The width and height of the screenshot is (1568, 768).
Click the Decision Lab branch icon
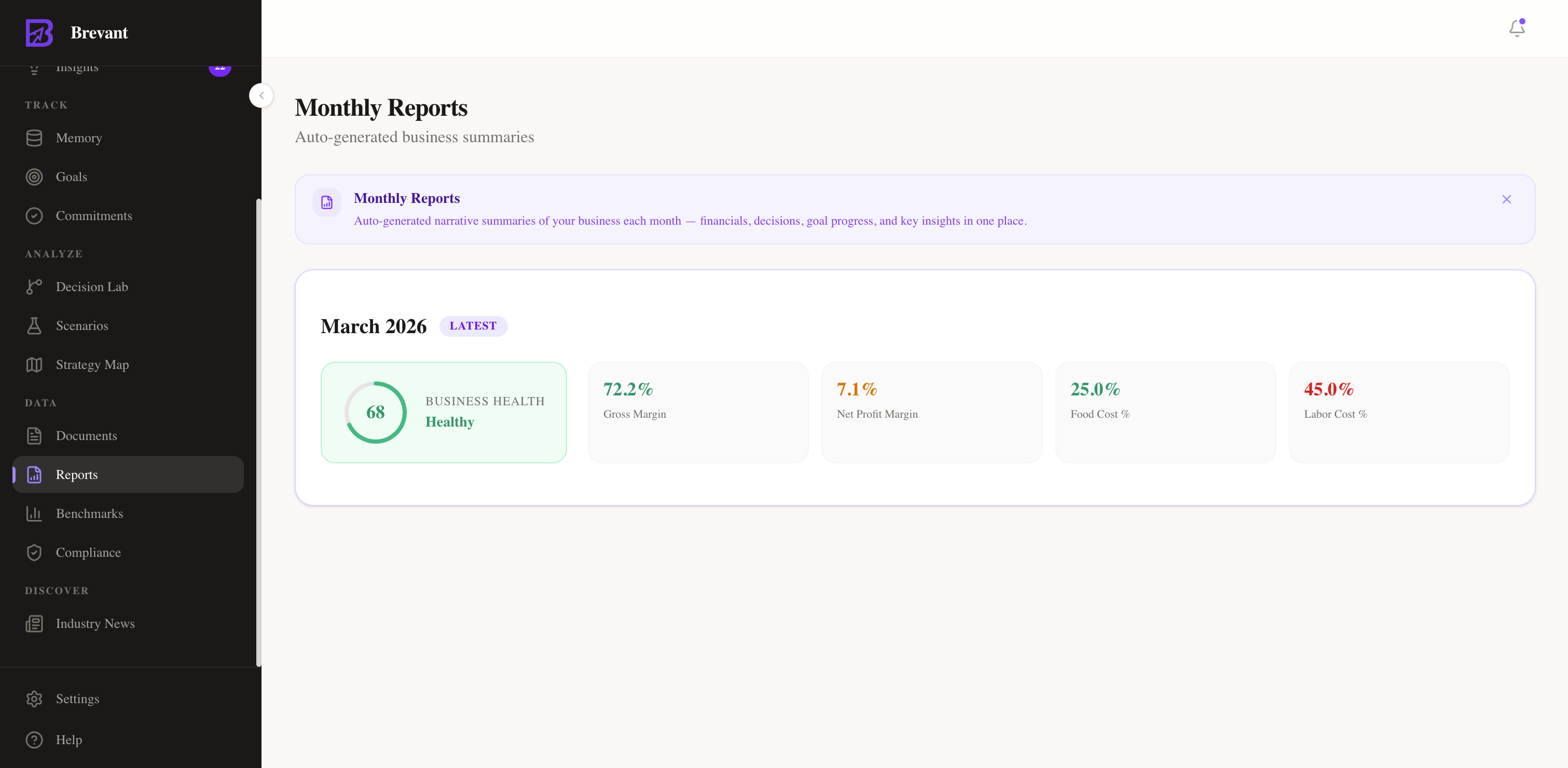click(x=34, y=286)
